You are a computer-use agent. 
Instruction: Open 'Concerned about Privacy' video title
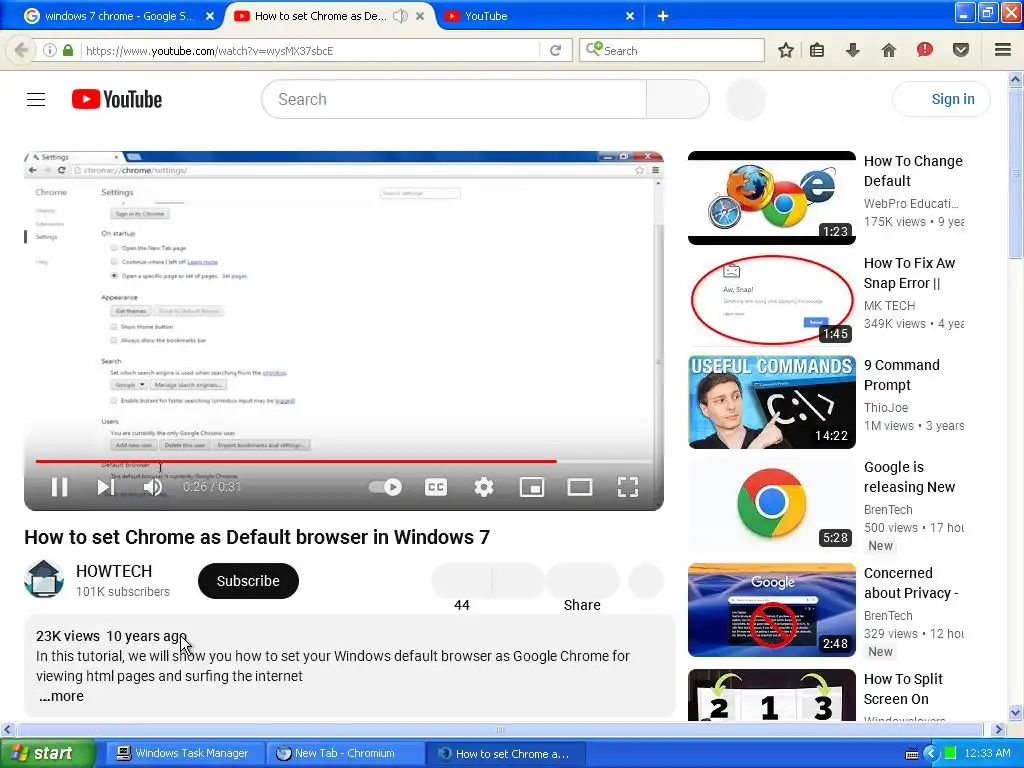click(910, 583)
